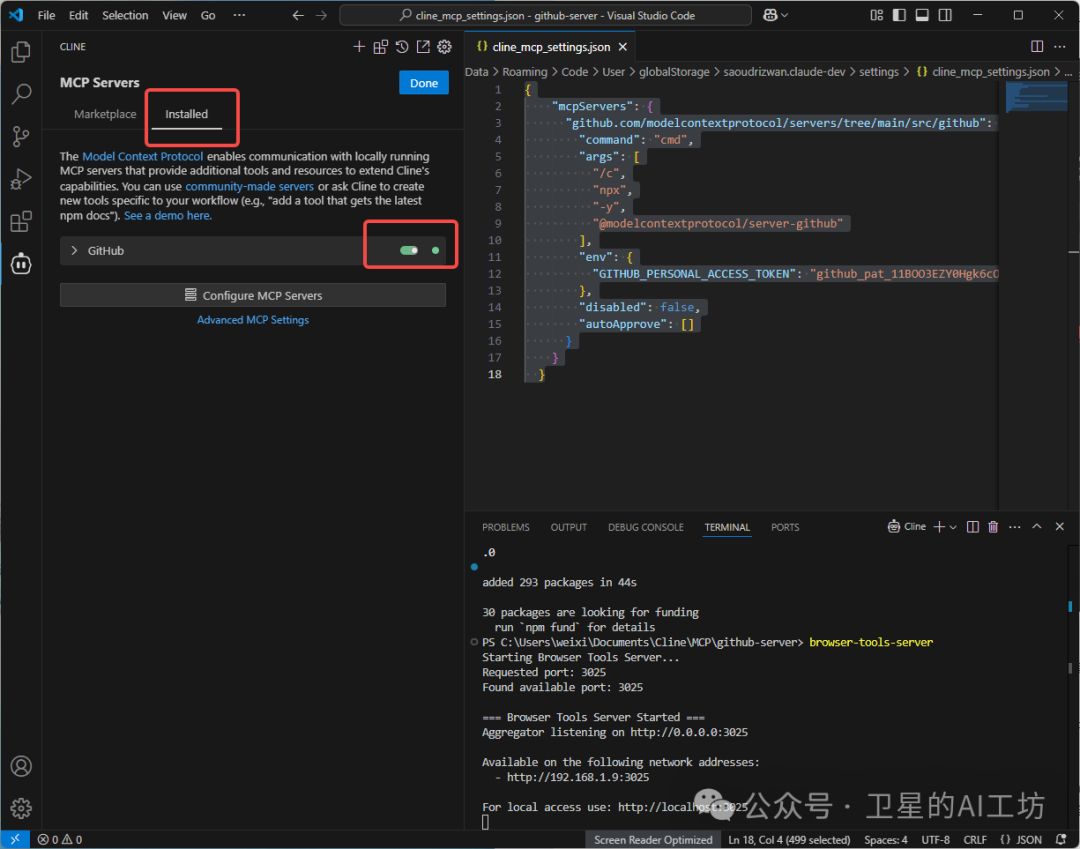Switch to the PROBLEMS panel tab
The height and width of the screenshot is (849, 1080).
(x=506, y=527)
